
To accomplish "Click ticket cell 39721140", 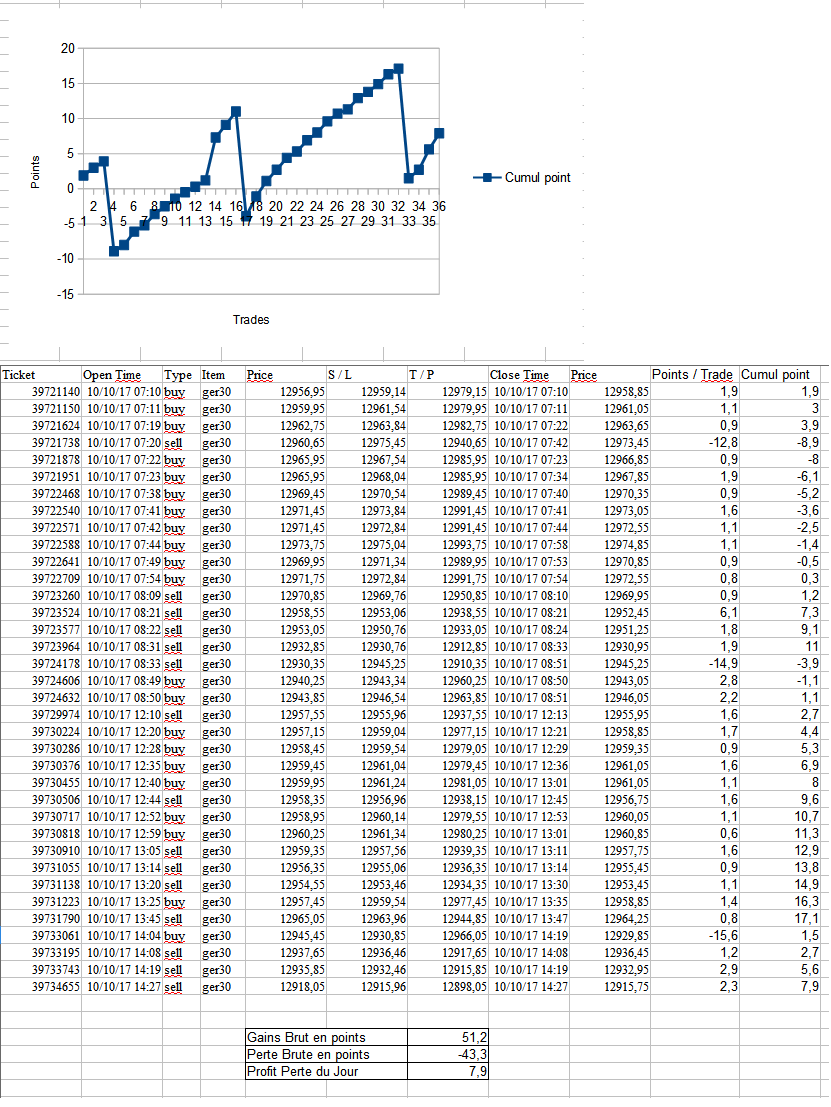I will (41, 392).
